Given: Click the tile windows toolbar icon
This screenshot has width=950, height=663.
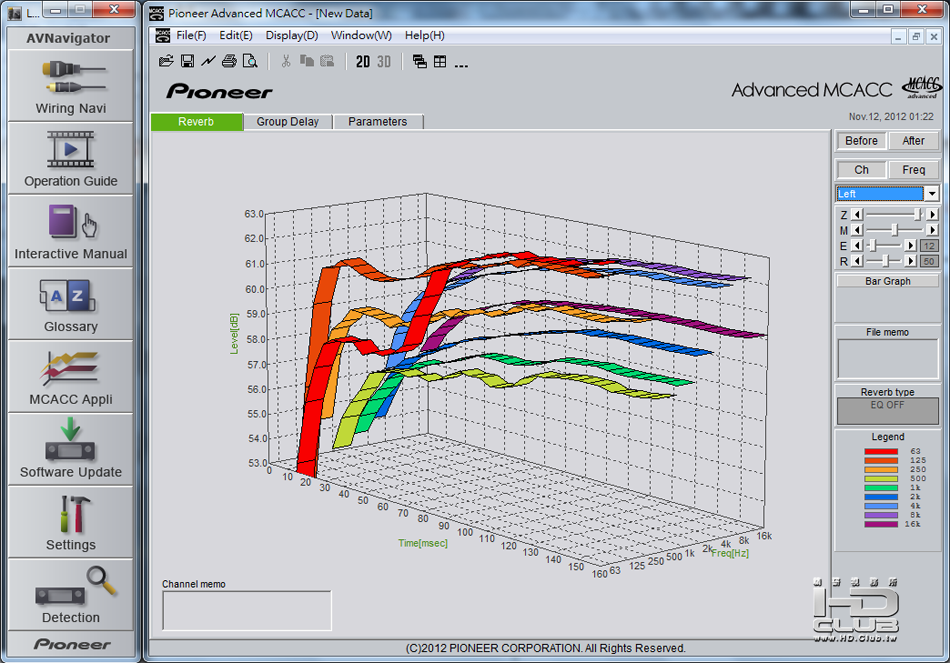Looking at the screenshot, I should (440, 61).
